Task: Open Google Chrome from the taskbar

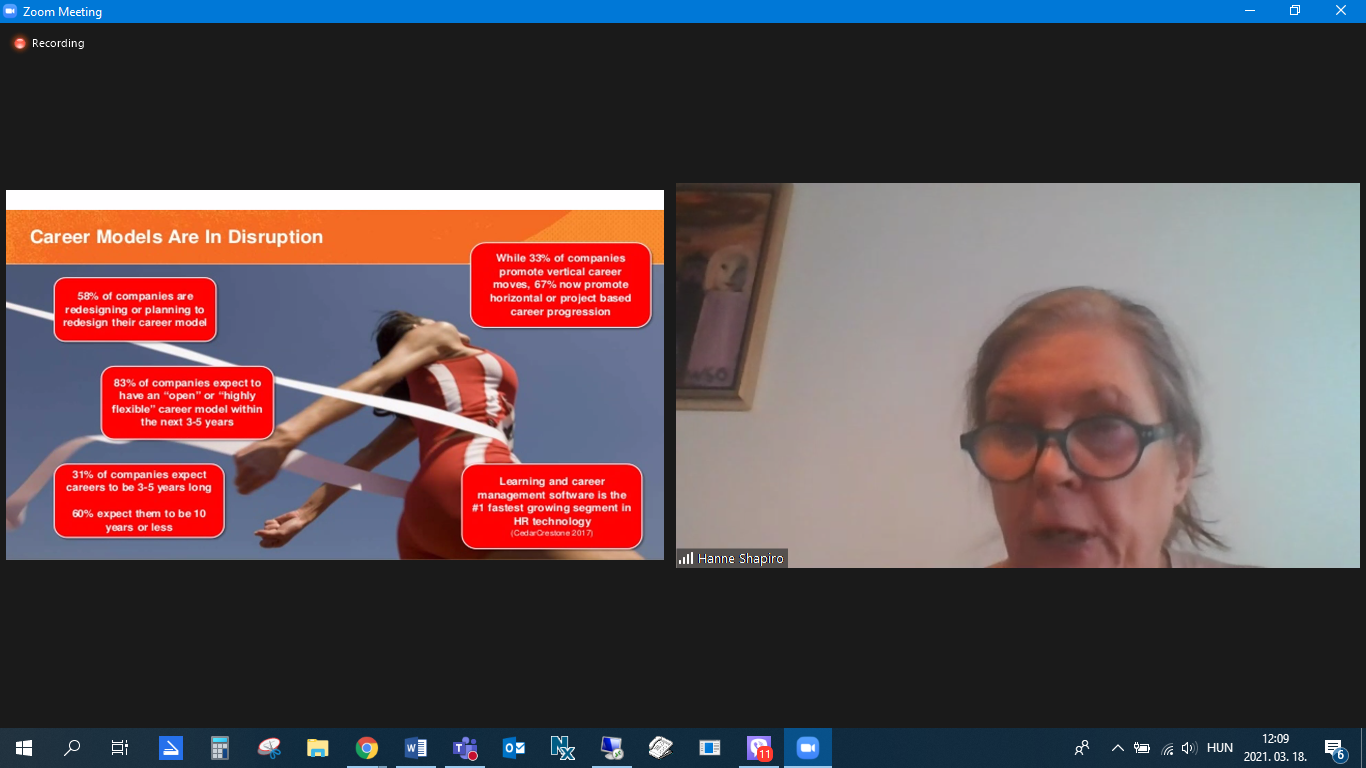Action: 367,748
